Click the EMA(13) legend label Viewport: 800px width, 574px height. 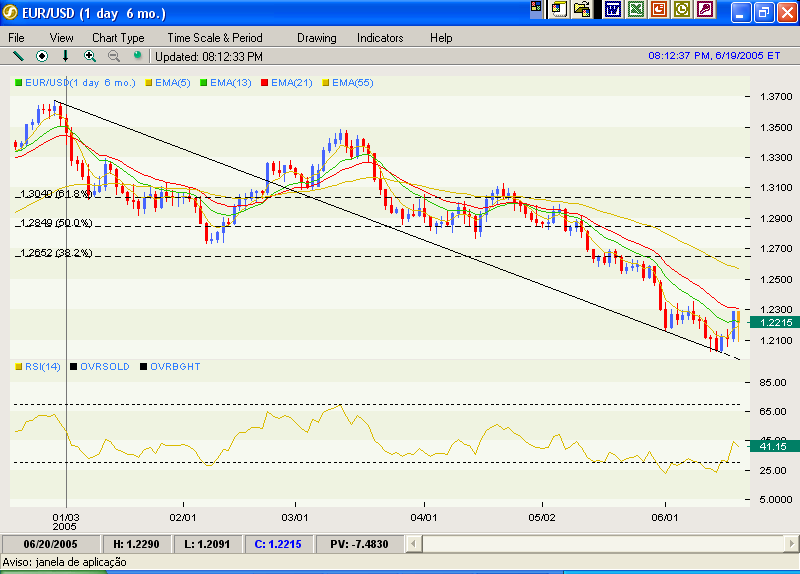[231, 83]
